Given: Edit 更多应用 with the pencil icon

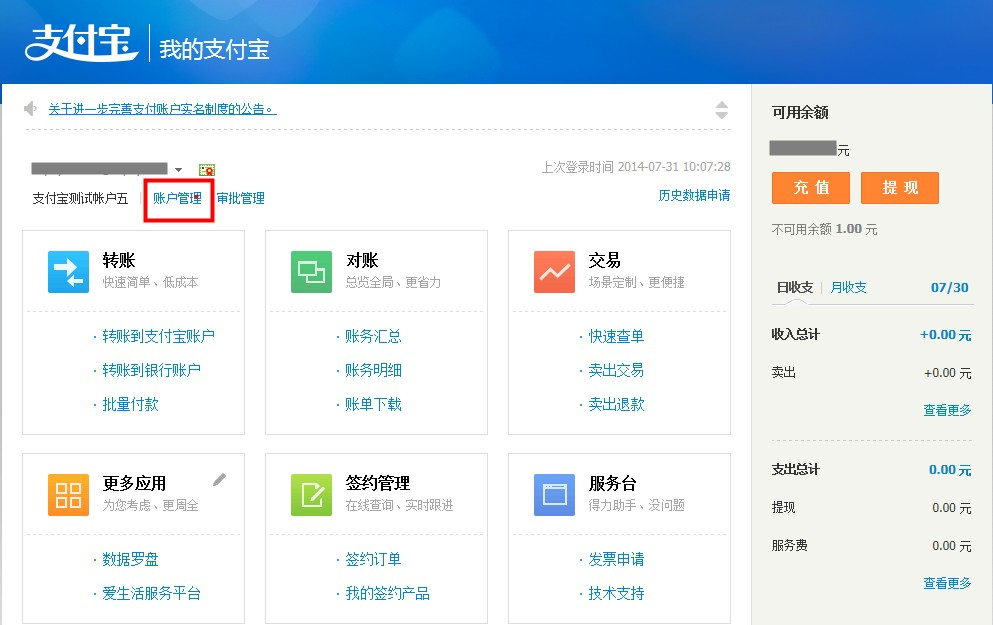Looking at the screenshot, I should coord(219,480).
